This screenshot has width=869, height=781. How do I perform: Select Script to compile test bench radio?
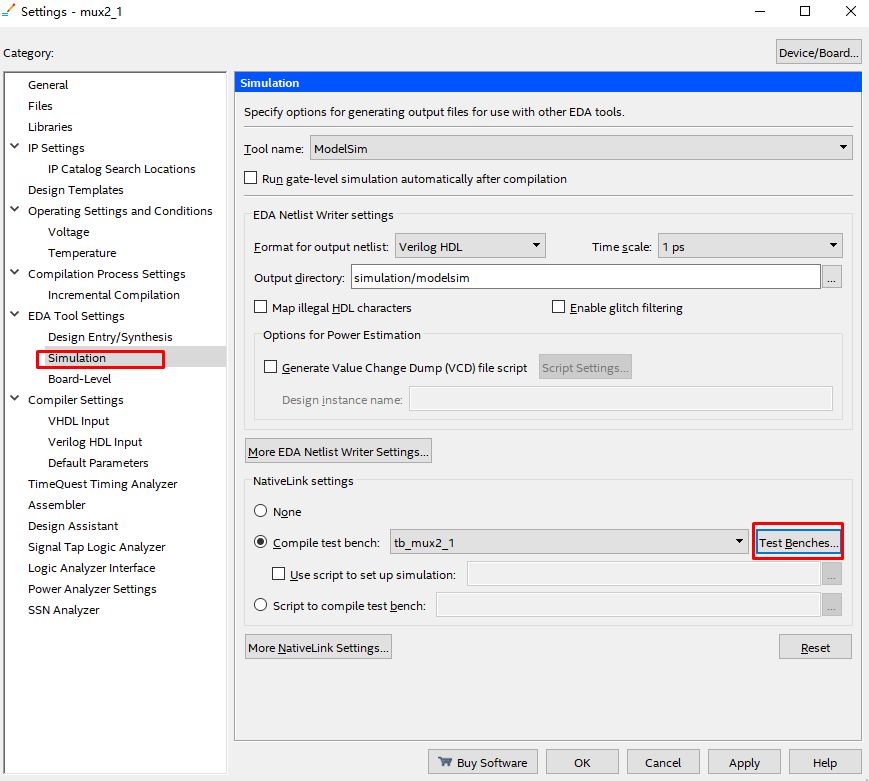260,605
